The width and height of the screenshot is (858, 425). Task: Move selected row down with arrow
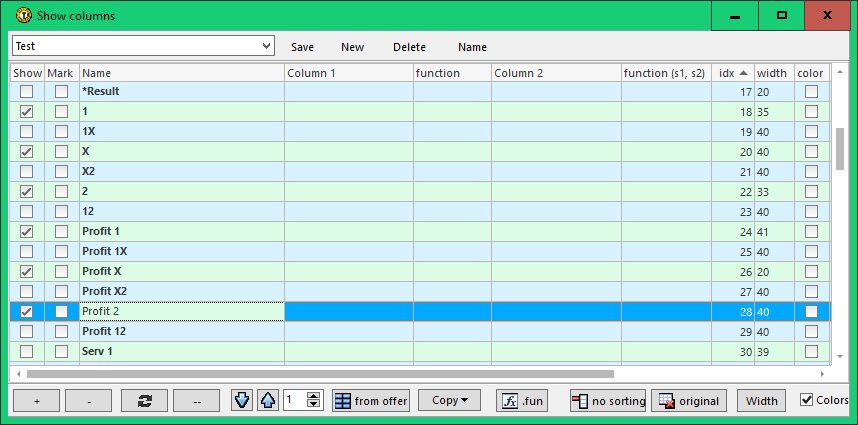242,401
